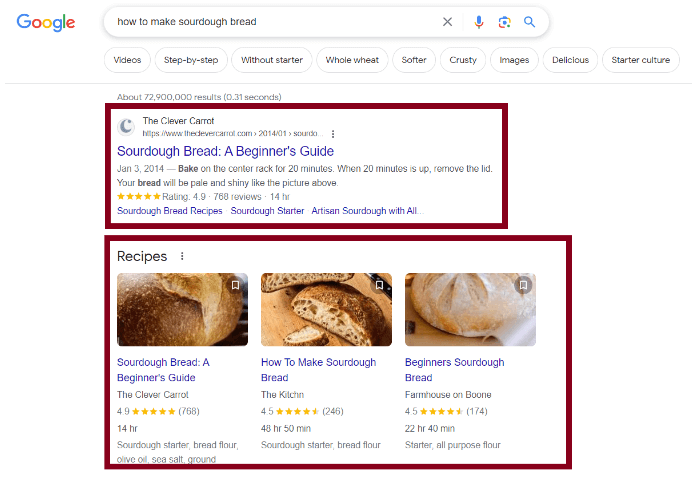Click the search box with sourdough query
Screen dimensions: 692x485
click(270, 22)
